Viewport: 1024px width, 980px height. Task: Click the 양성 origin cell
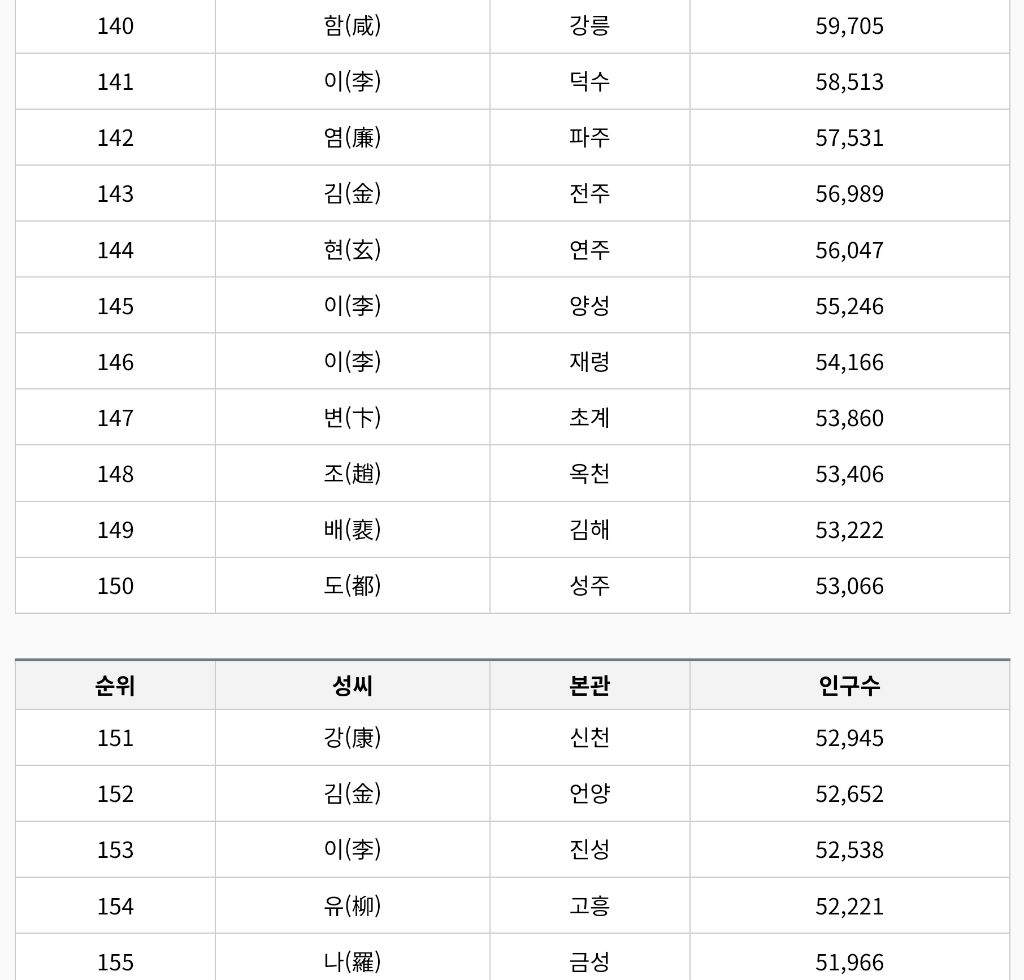[590, 306]
